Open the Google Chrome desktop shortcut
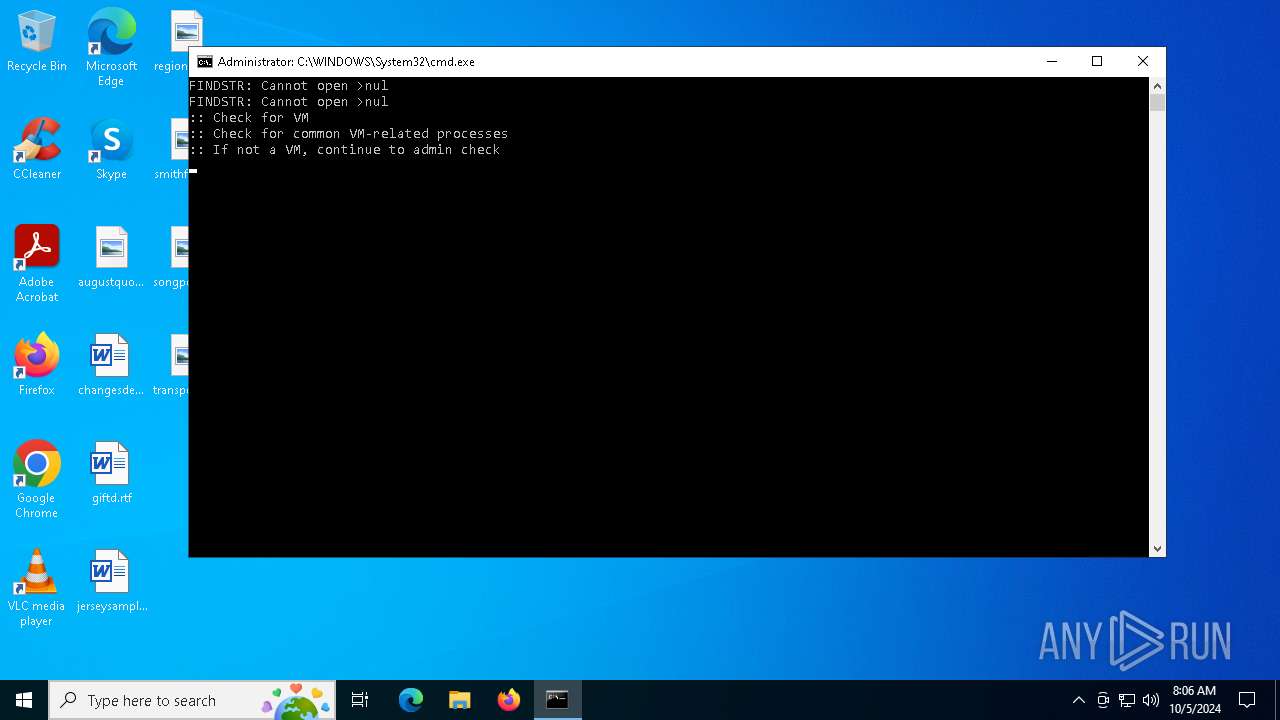The height and width of the screenshot is (720, 1280). point(37,480)
